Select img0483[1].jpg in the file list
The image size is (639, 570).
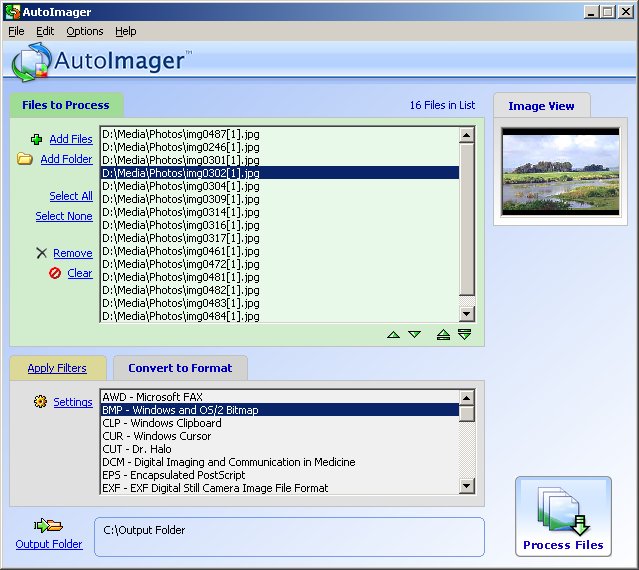coord(280,304)
